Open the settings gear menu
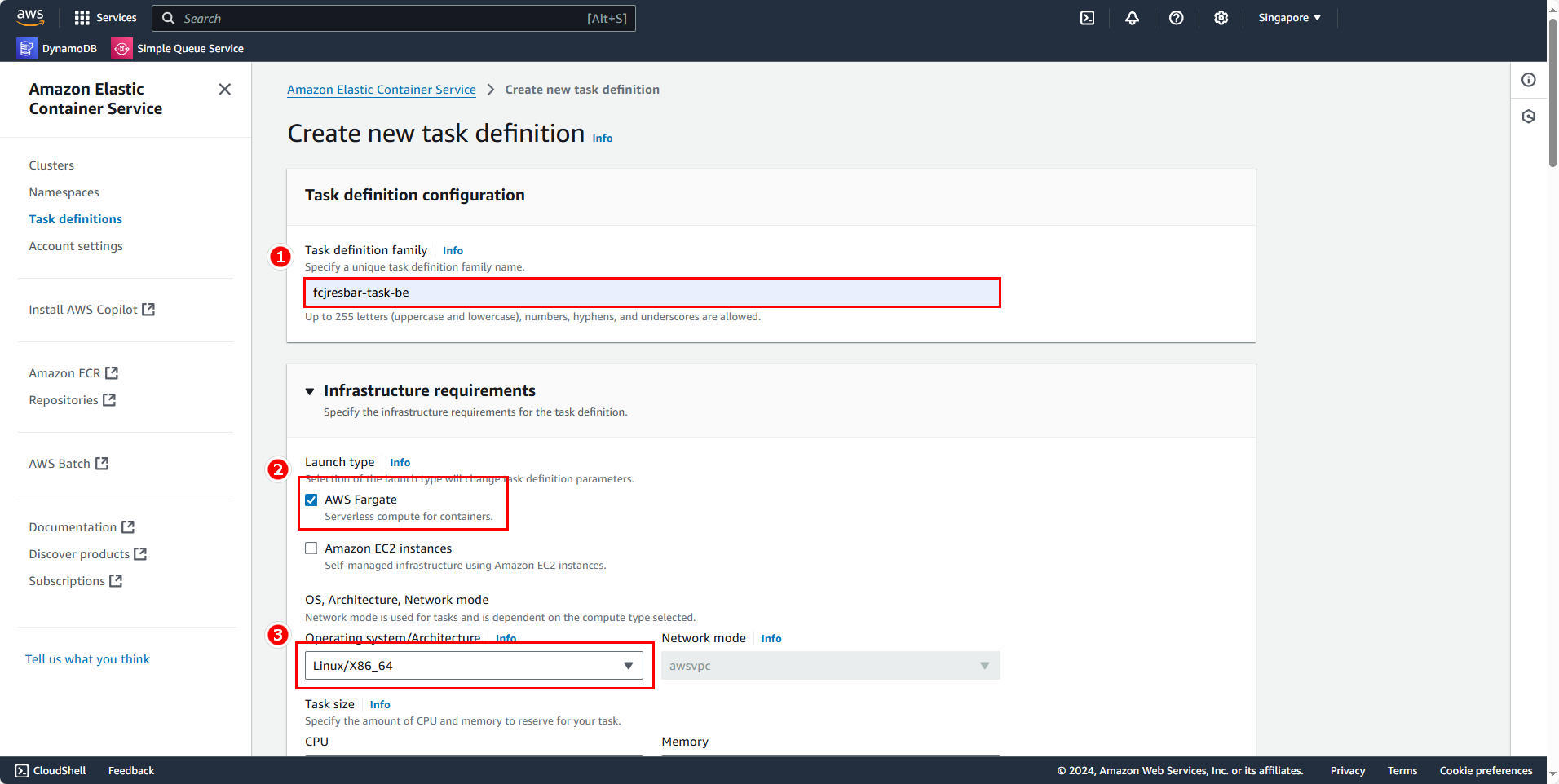Screen dimensions: 1559x784 click(x=1221, y=18)
